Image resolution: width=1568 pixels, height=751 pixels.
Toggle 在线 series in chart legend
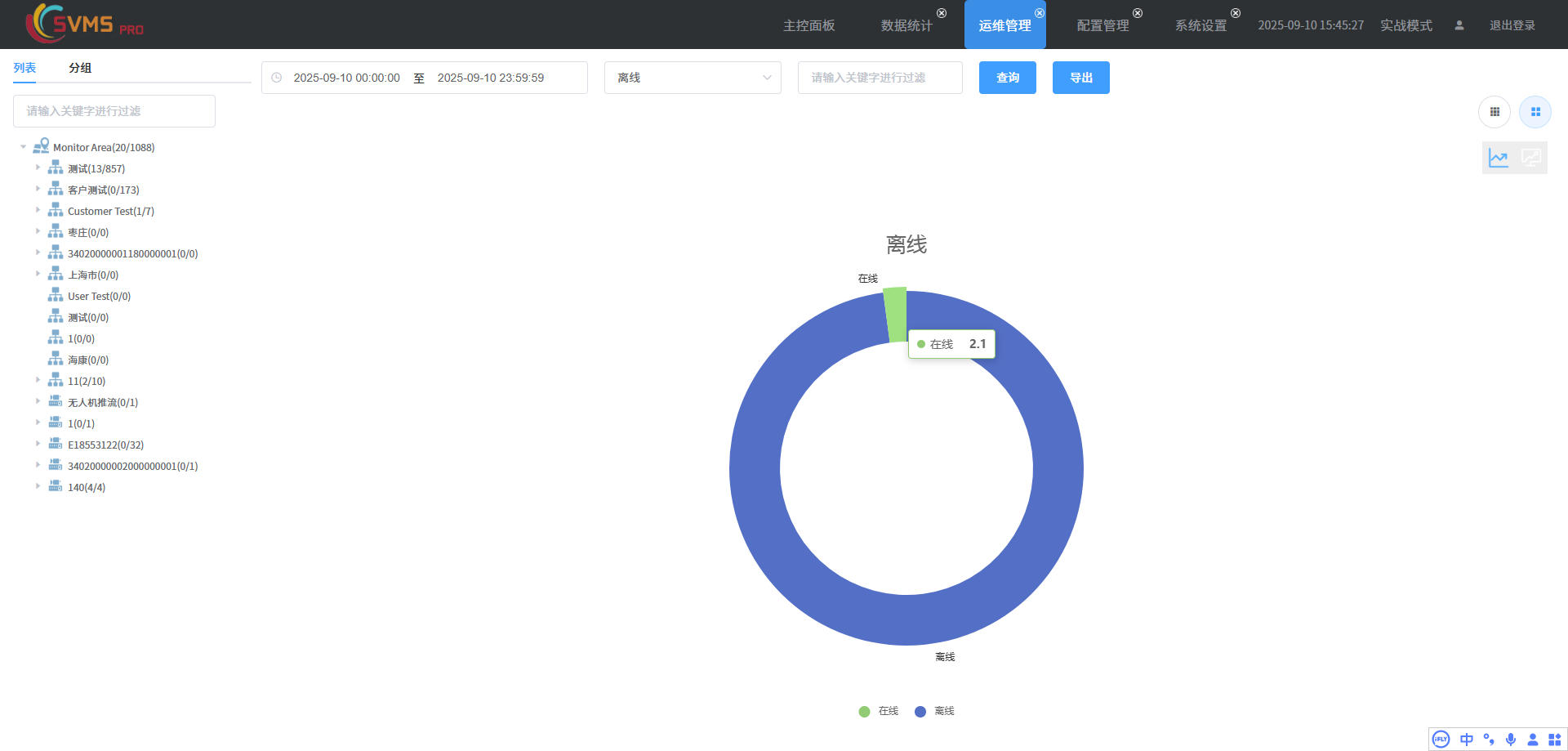(879, 711)
